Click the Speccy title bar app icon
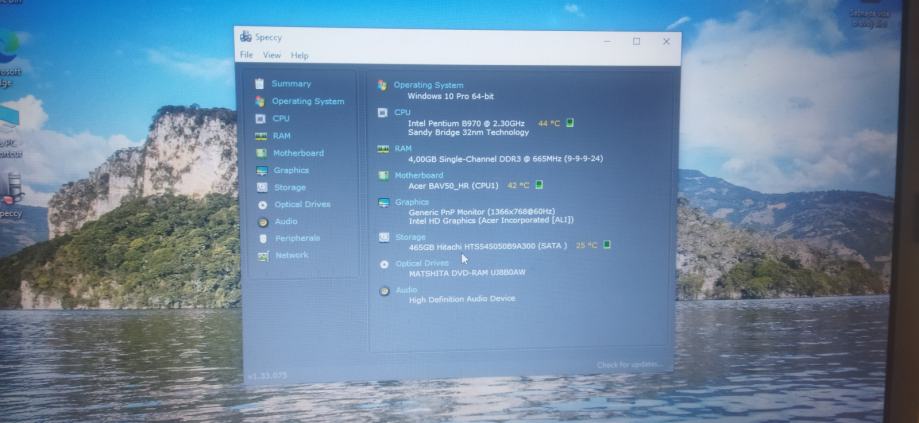Image resolution: width=919 pixels, height=423 pixels. [x=246, y=37]
